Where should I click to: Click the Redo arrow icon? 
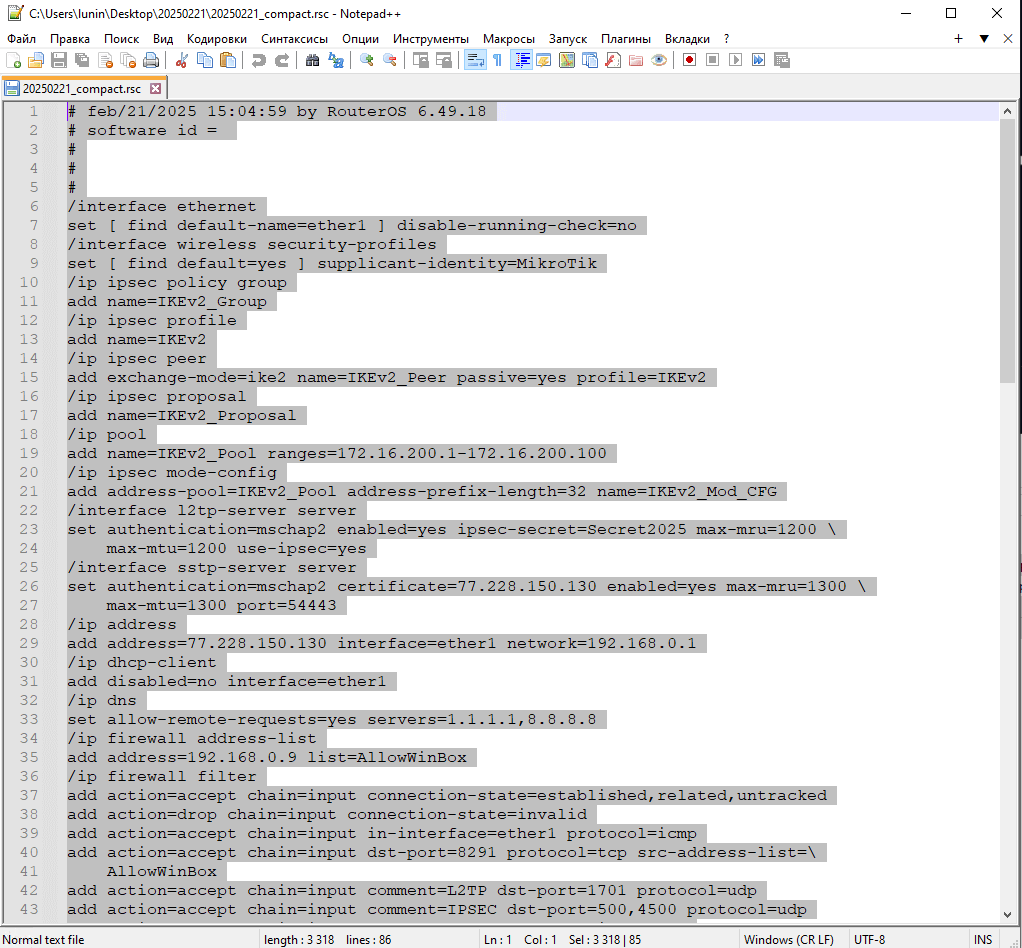click(x=282, y=61)
